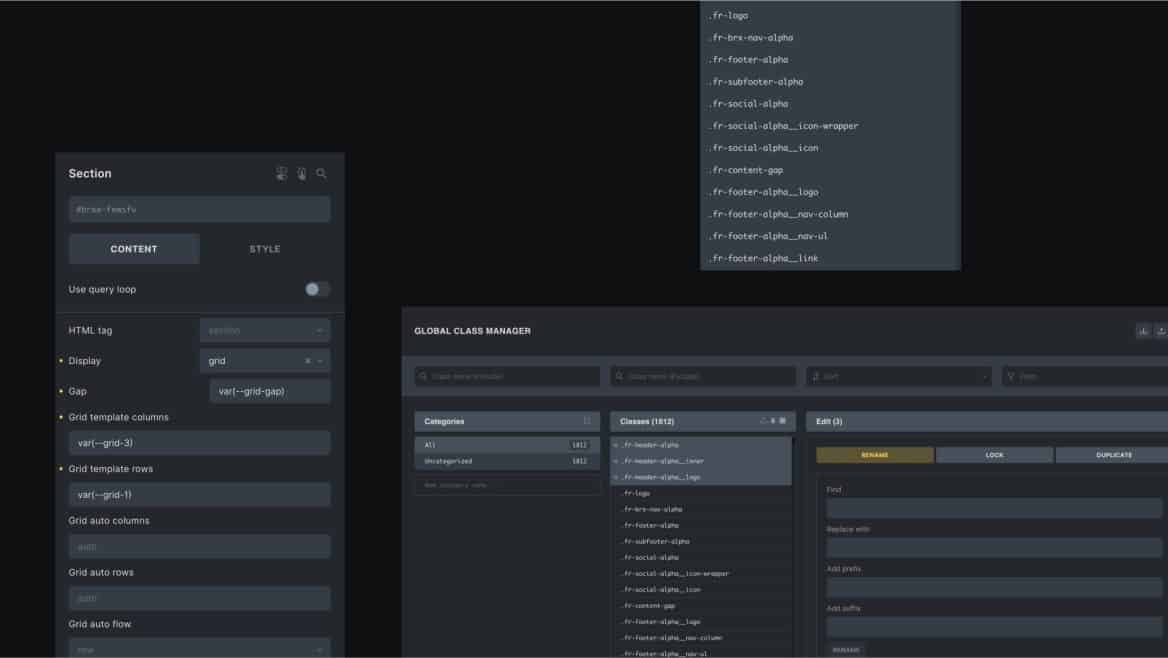The width and height of the screenshot is (1168, 658).
Task: Switch to the STYLE tab
Action: [264, 249]
